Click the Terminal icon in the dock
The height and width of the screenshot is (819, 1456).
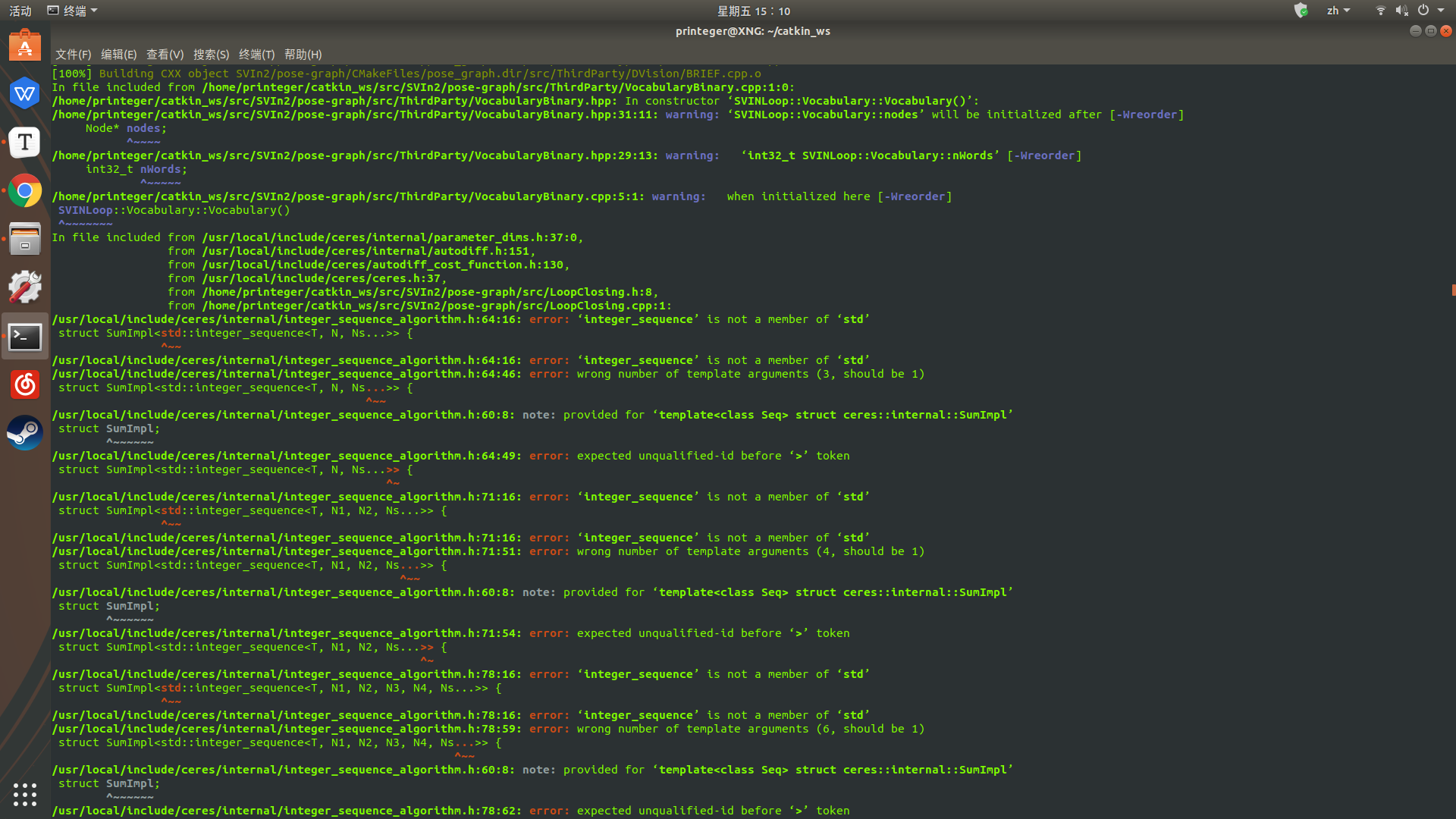[25, 337]
